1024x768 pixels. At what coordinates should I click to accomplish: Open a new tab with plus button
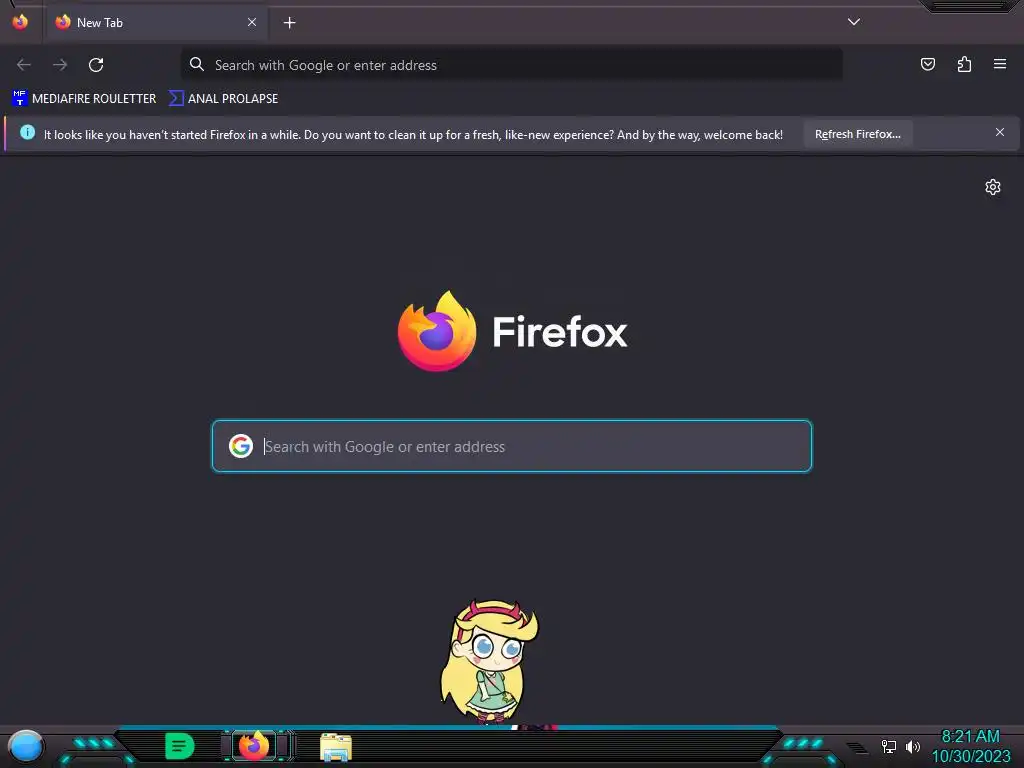pos(289,23)
